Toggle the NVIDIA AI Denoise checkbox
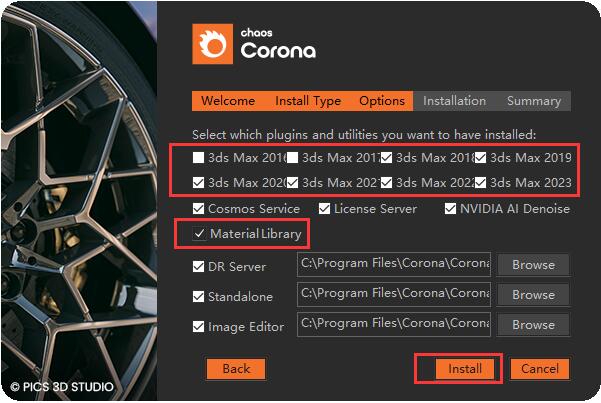The height and width of the screenshot is (403, 601). [450, 209]
